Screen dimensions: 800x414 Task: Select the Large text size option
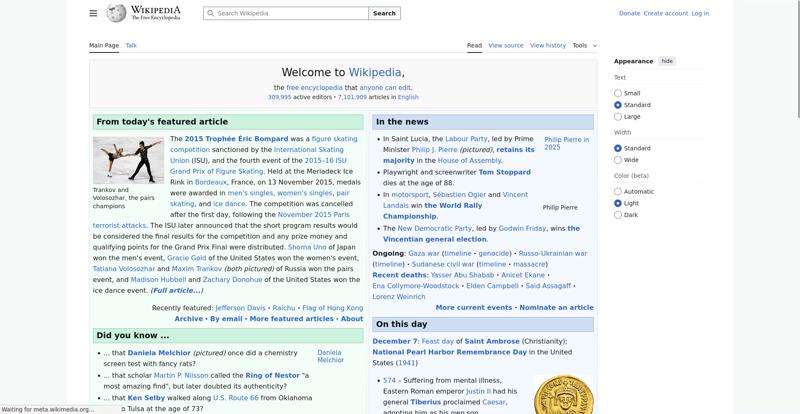[x=618, y=117]
